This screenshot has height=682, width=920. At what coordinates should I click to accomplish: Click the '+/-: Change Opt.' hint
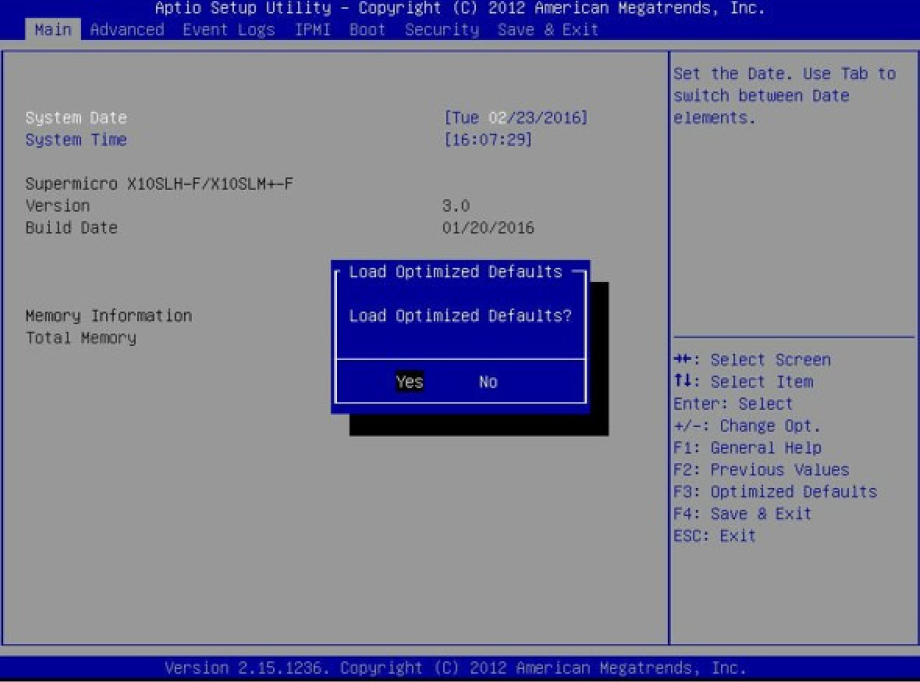point(747,426)
